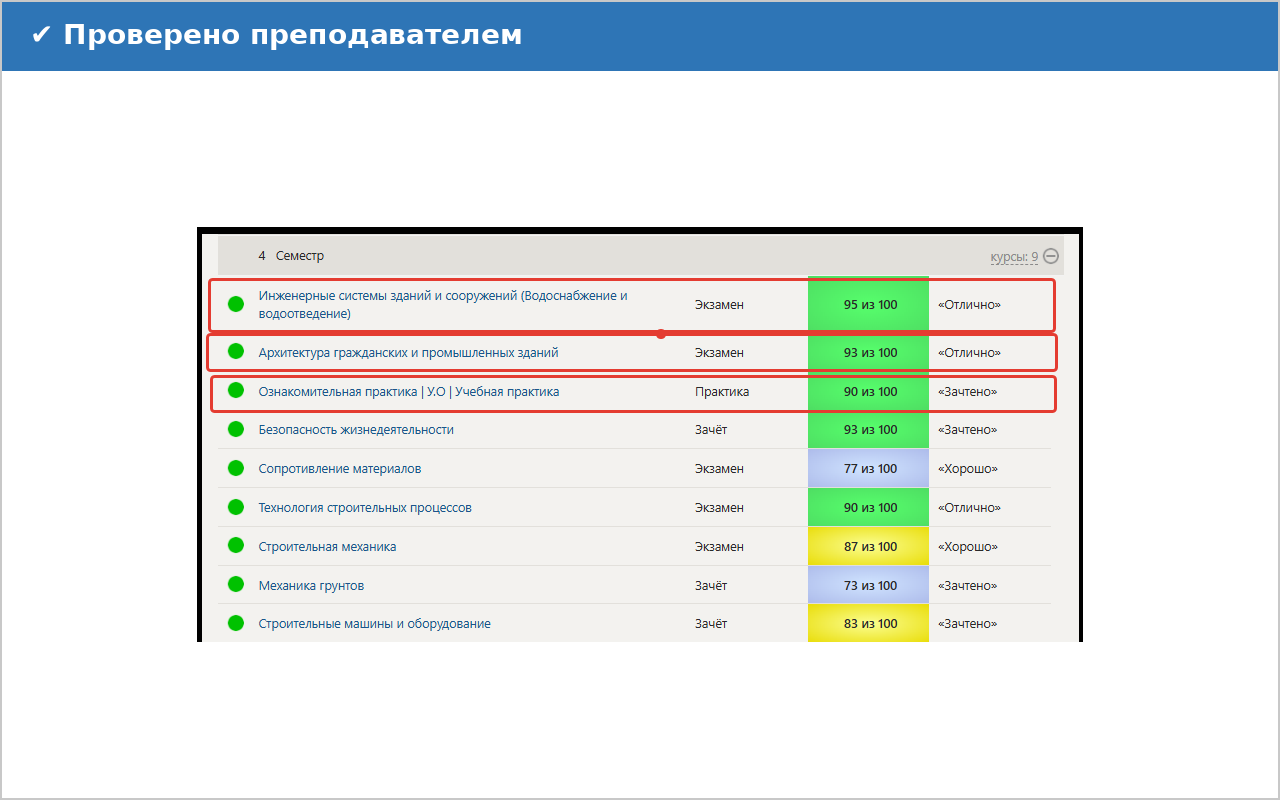This screenshot has width=1280, height=800.
Task: Click blue score cell '77 из 100'
Action: 869,469
